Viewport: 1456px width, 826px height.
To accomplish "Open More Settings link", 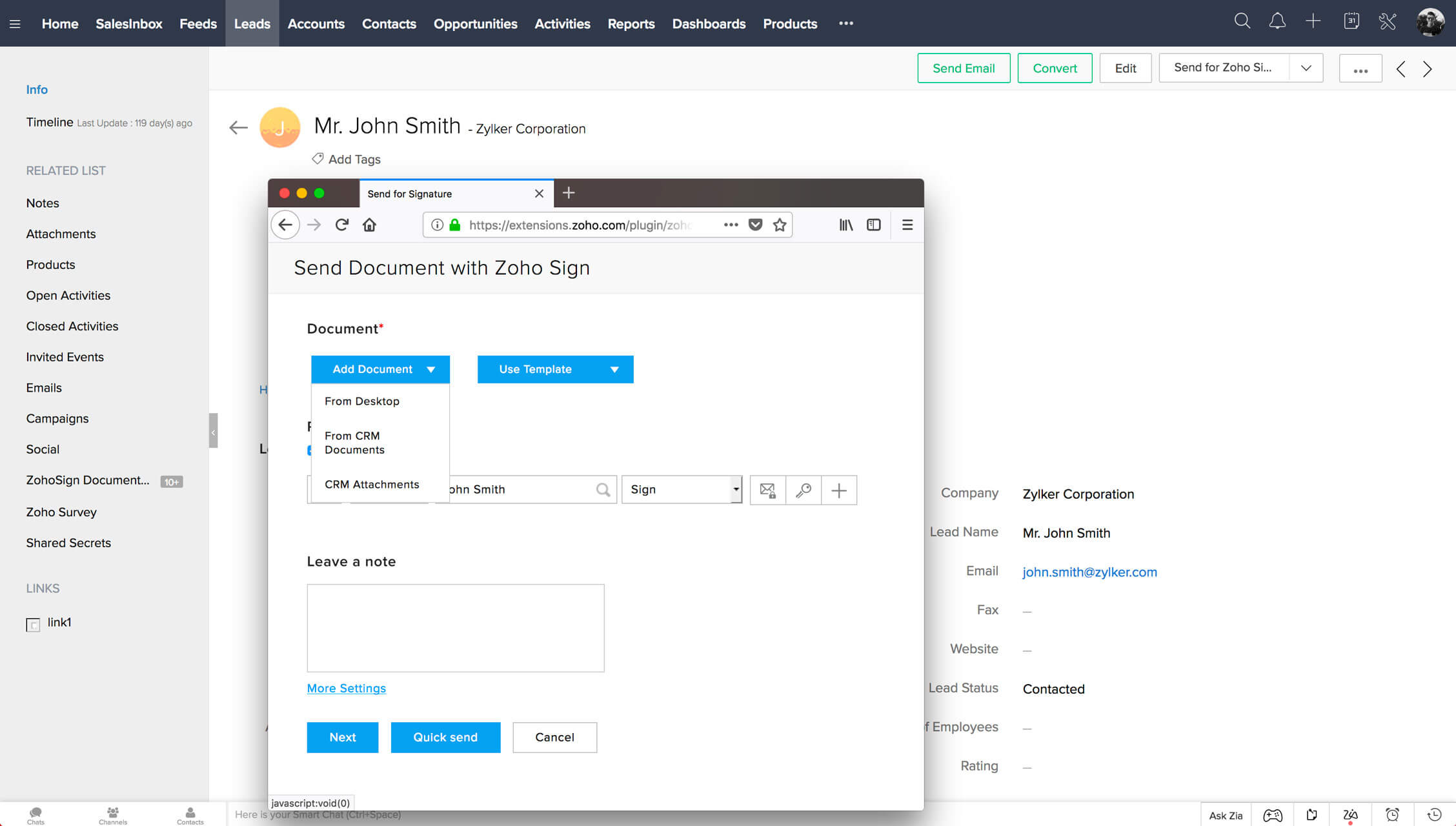I will 346,688.
